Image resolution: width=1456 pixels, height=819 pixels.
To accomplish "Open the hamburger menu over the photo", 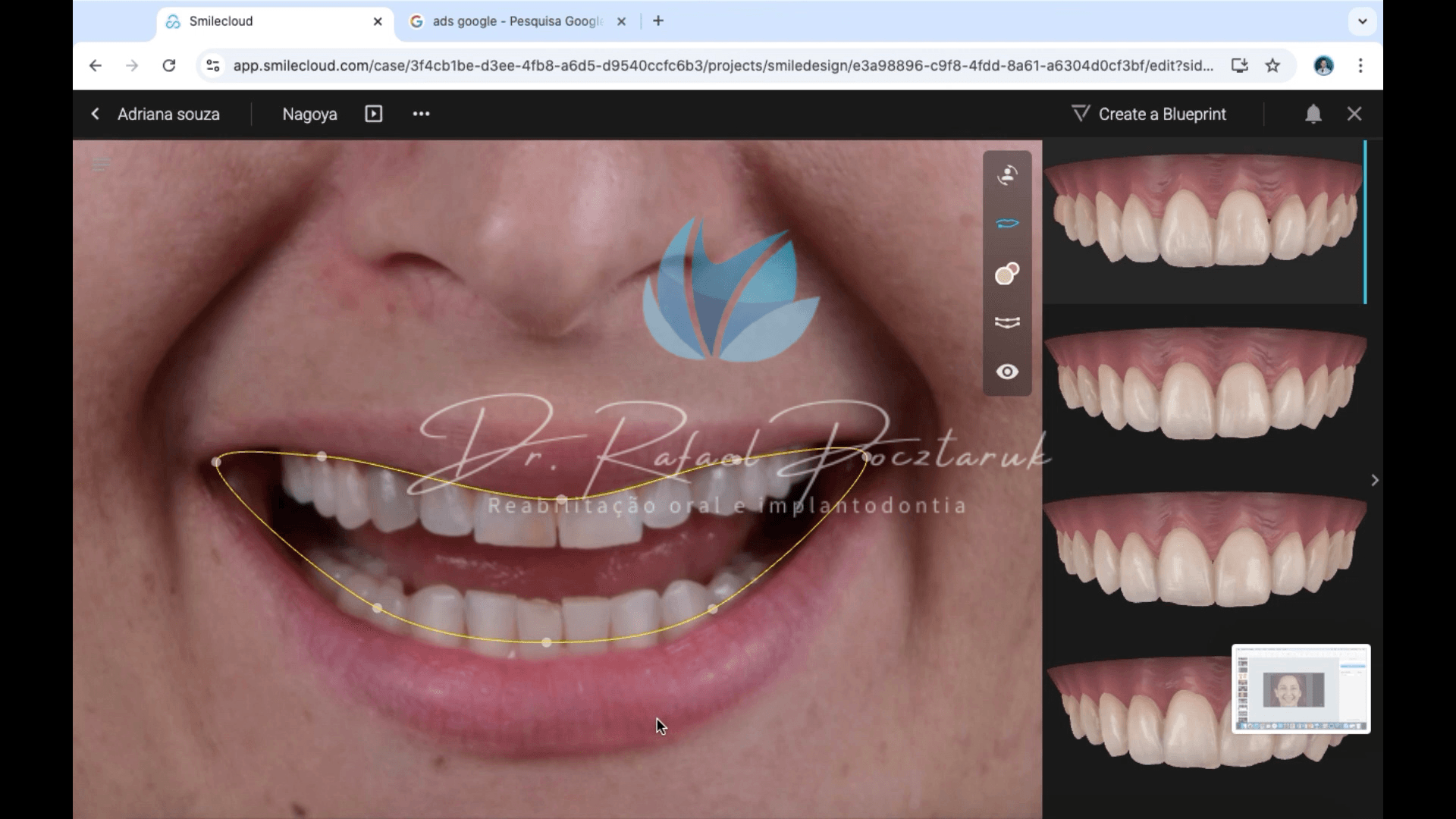I will (x=101, y=165).
